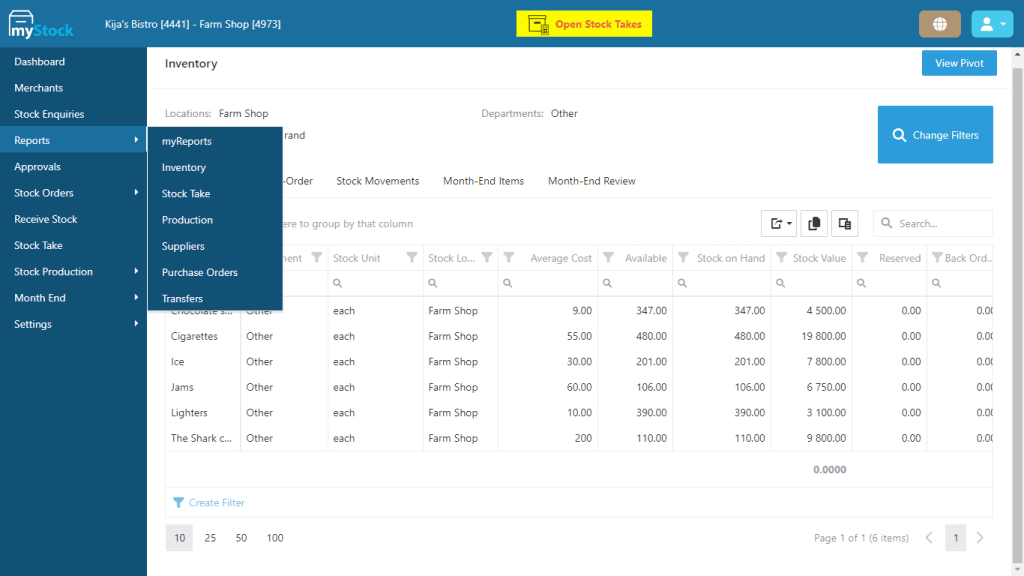This screenshot has height=576, width=1024.
Task: Open the user account icon top right
Action: point(991,22)
